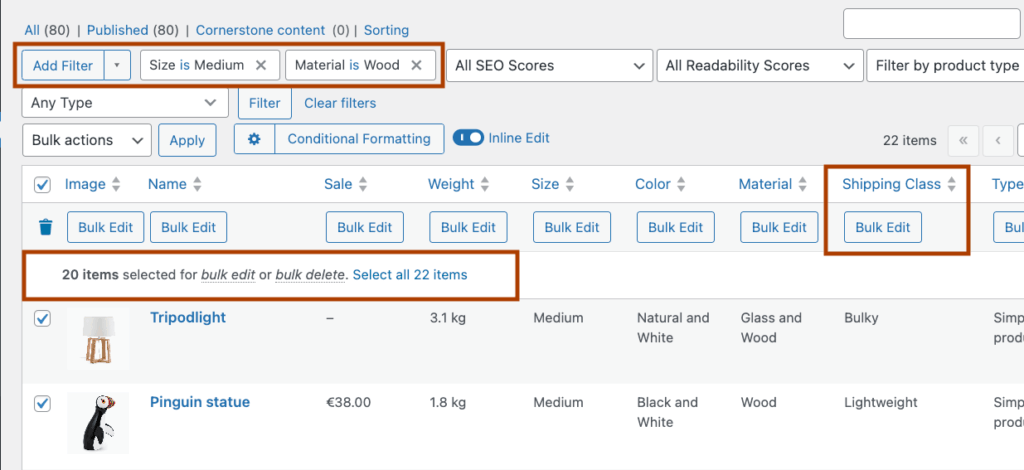
Task: Click the Natural and White color cell
Action: pyautogui.click(x=673, y=328)
